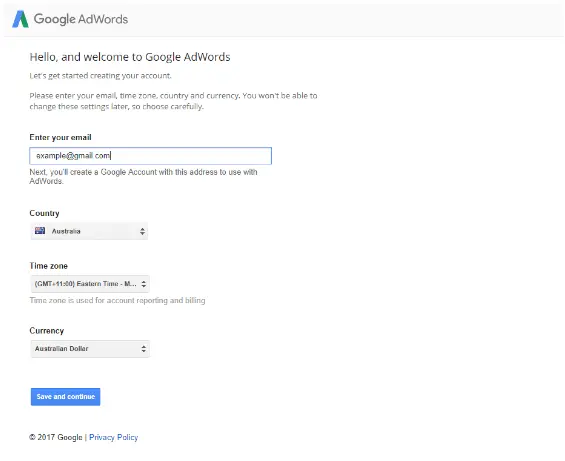Click the 'Please enter your email, time zone' paragraph
The height and width of the screenshot is (461, 565).
173,101
